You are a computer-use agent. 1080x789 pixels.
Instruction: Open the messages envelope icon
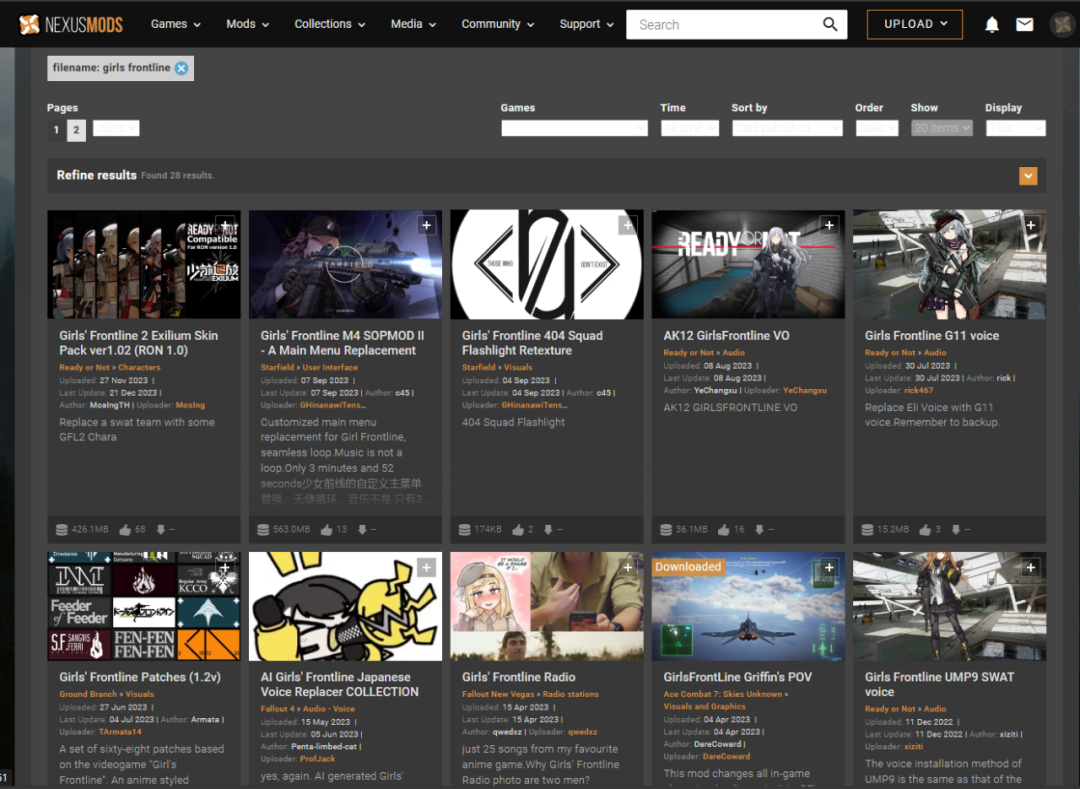click(x=1024, y=25)
